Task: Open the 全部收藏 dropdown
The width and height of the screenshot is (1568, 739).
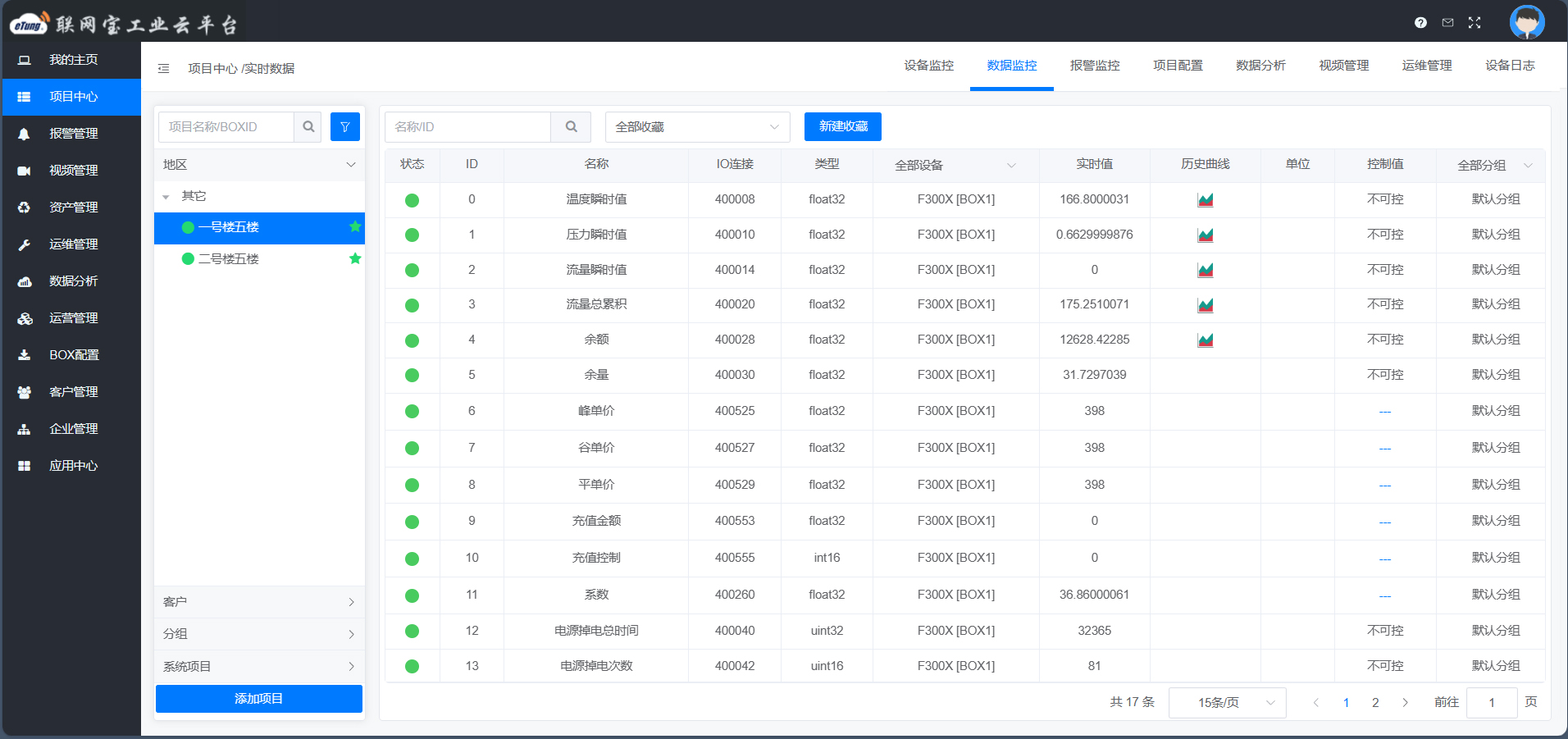Action: 698,127
